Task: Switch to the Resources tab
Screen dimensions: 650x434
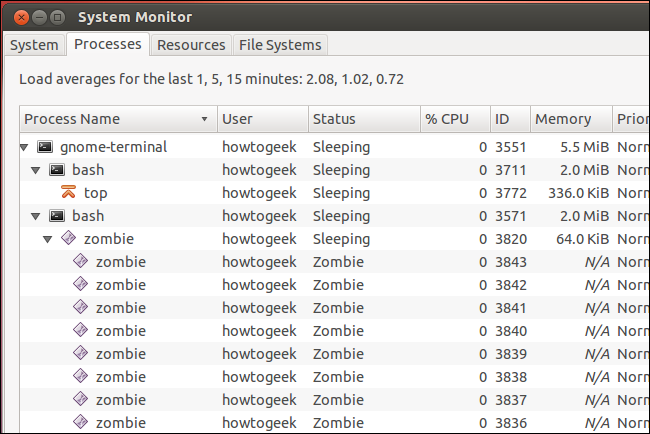Action: (x=191, y=45)
